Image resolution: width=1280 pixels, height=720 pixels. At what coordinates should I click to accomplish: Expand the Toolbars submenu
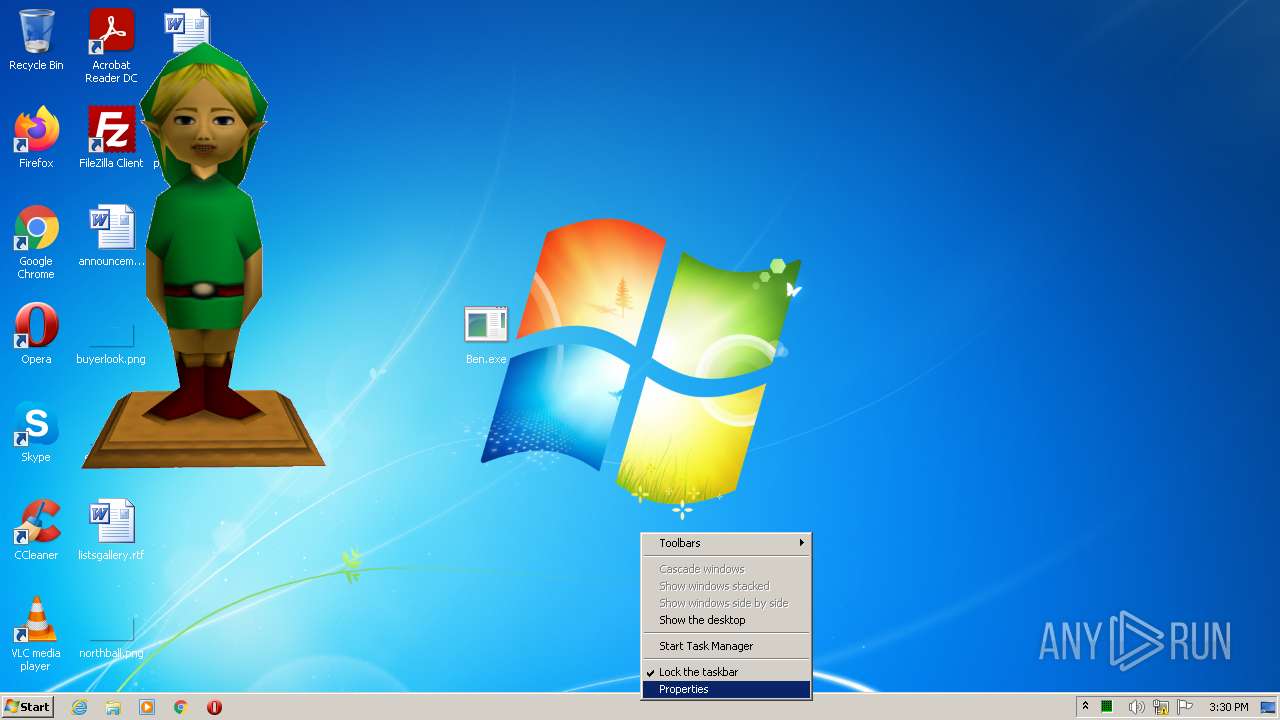tap(726, 543)
